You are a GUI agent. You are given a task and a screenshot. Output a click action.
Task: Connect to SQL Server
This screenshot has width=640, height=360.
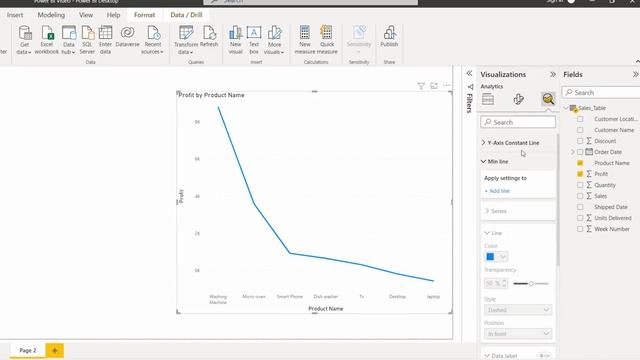click(x=87, y=40)
